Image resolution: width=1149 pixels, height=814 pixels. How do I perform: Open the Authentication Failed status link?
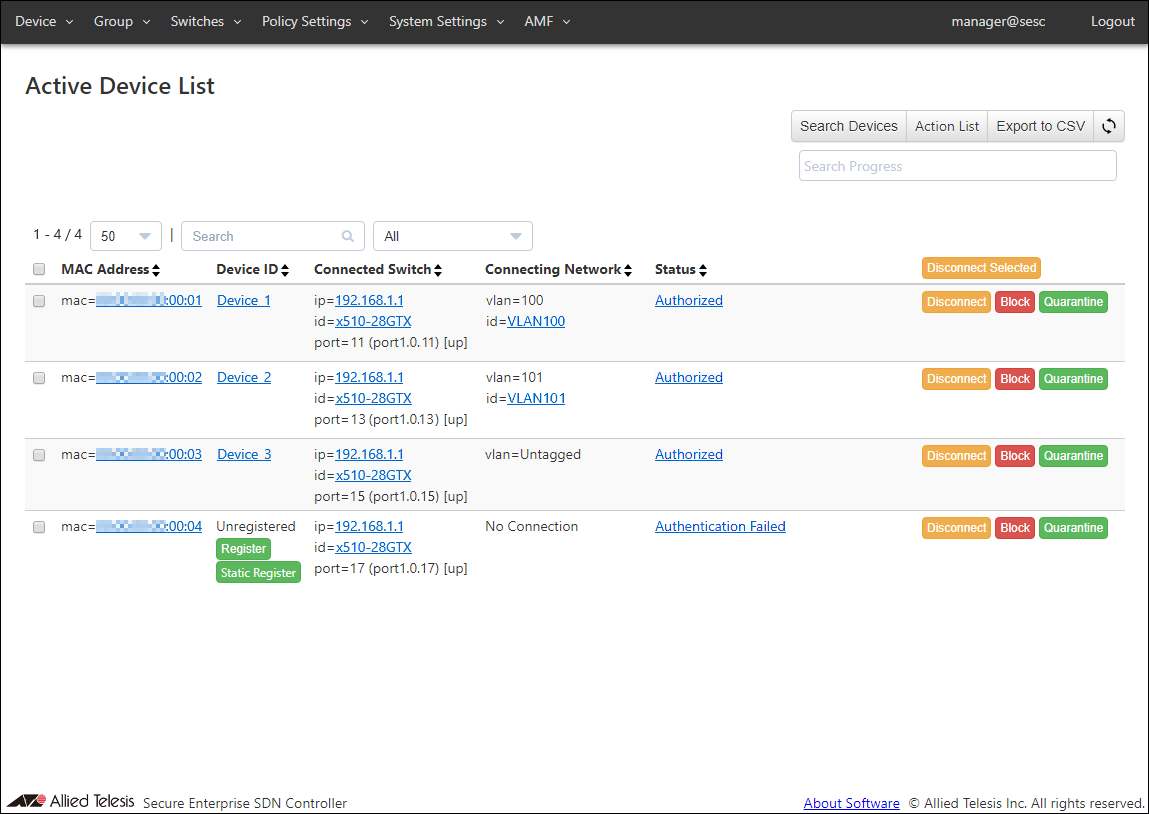720,526
